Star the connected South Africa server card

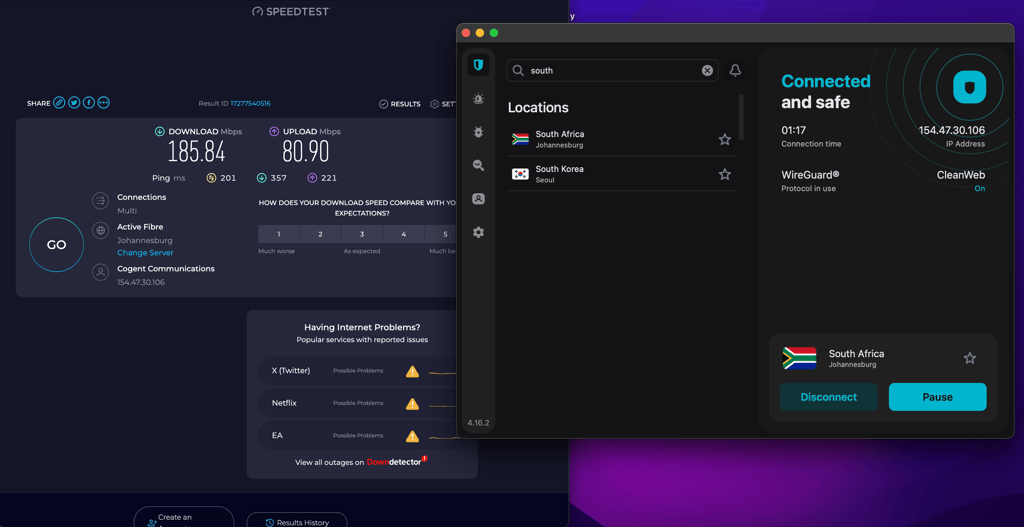pyautogui.click(x=970, y=358)
